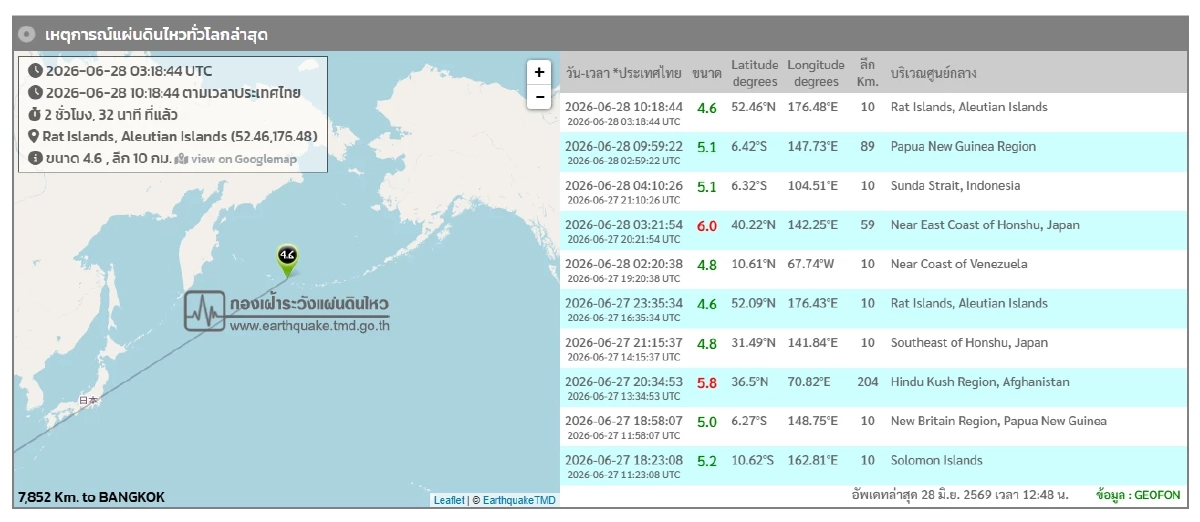Click the last-updated timestamp 12:48 น.
Image resolution: width=1200 pixels, height=522 pixels.
959,495
